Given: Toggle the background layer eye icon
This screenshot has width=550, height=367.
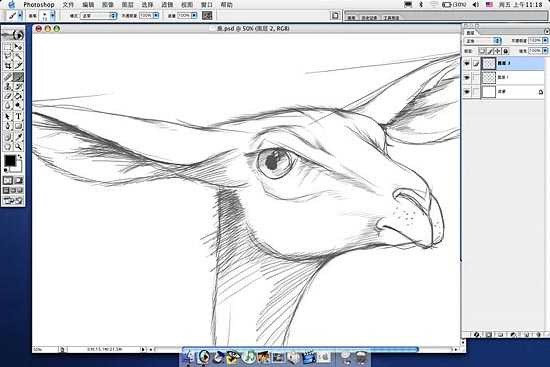Looking at the screenshot, I should click(x=467, y=92).
